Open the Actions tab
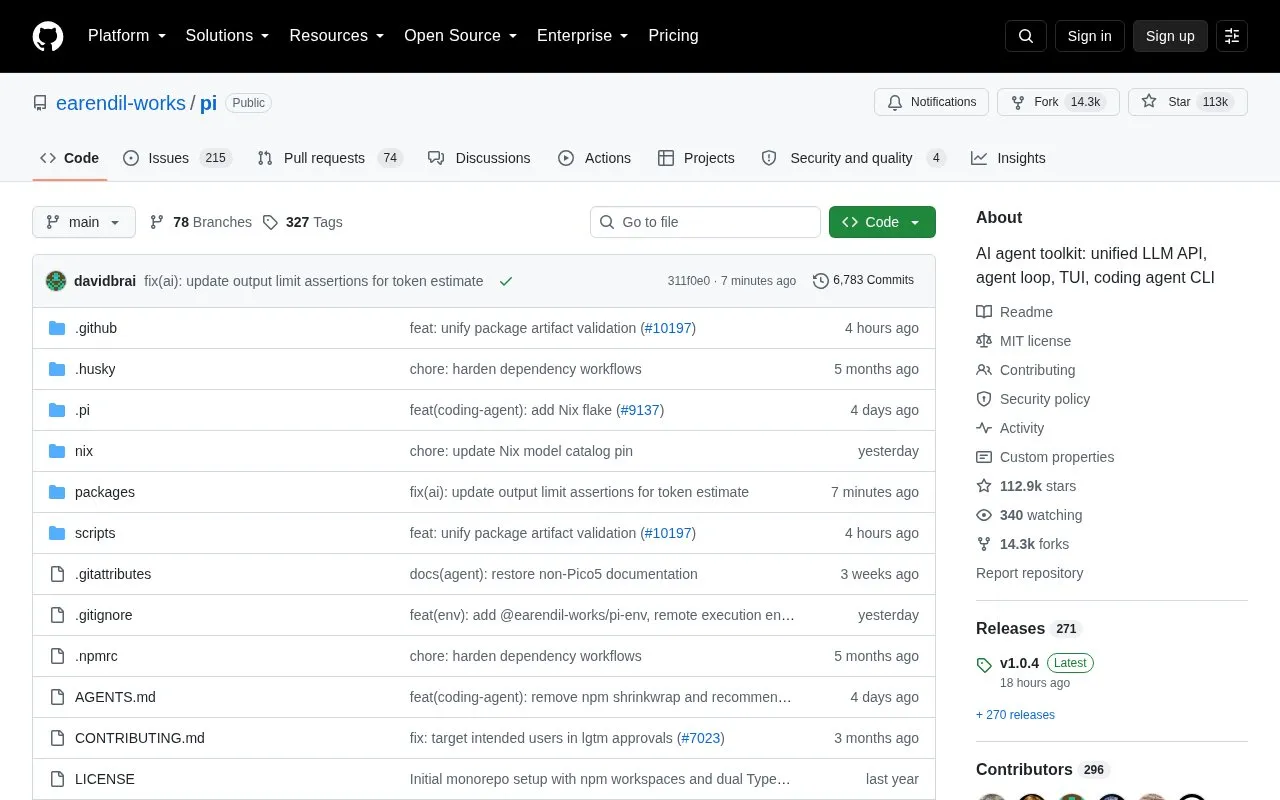Image resolution: width=1280 pixels, height=800 pixels. pyautogui.click(x=594, y=158)
